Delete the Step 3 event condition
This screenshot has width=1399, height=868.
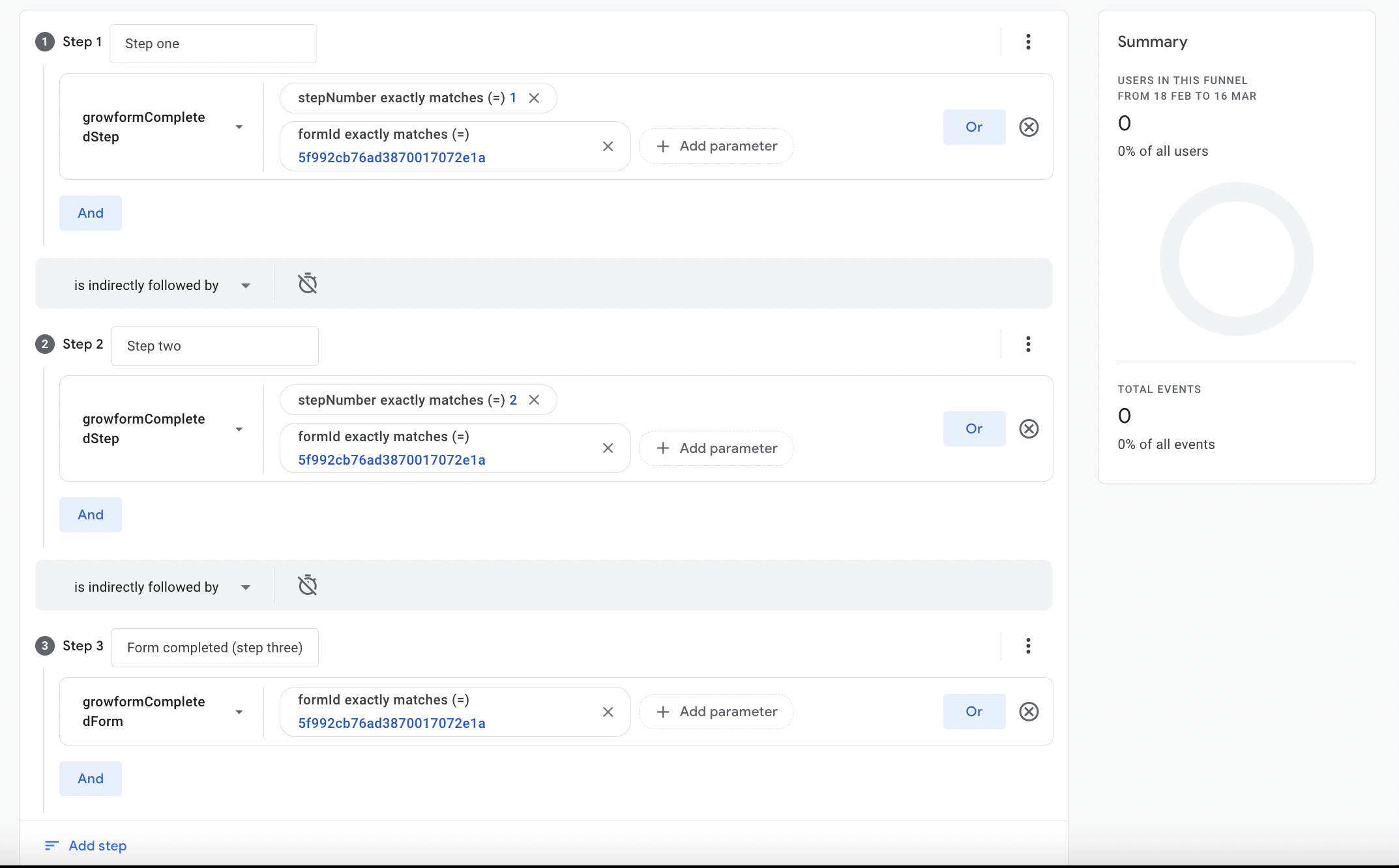click(x=1029, y=712)
